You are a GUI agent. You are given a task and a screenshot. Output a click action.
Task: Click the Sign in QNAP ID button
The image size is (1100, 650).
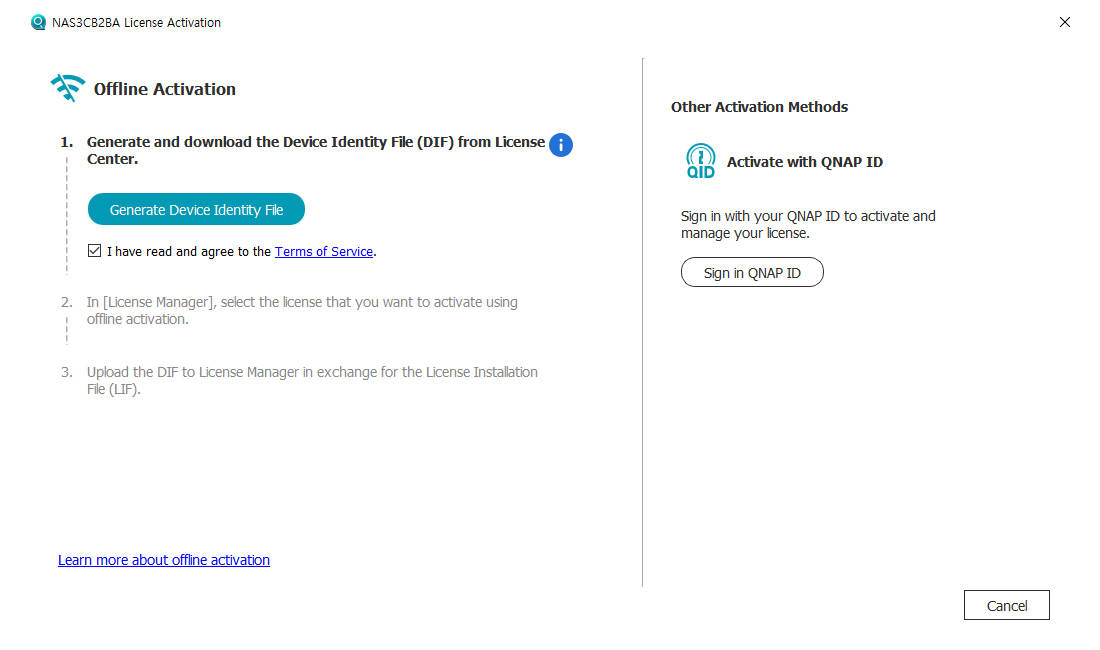click(752, 272)
